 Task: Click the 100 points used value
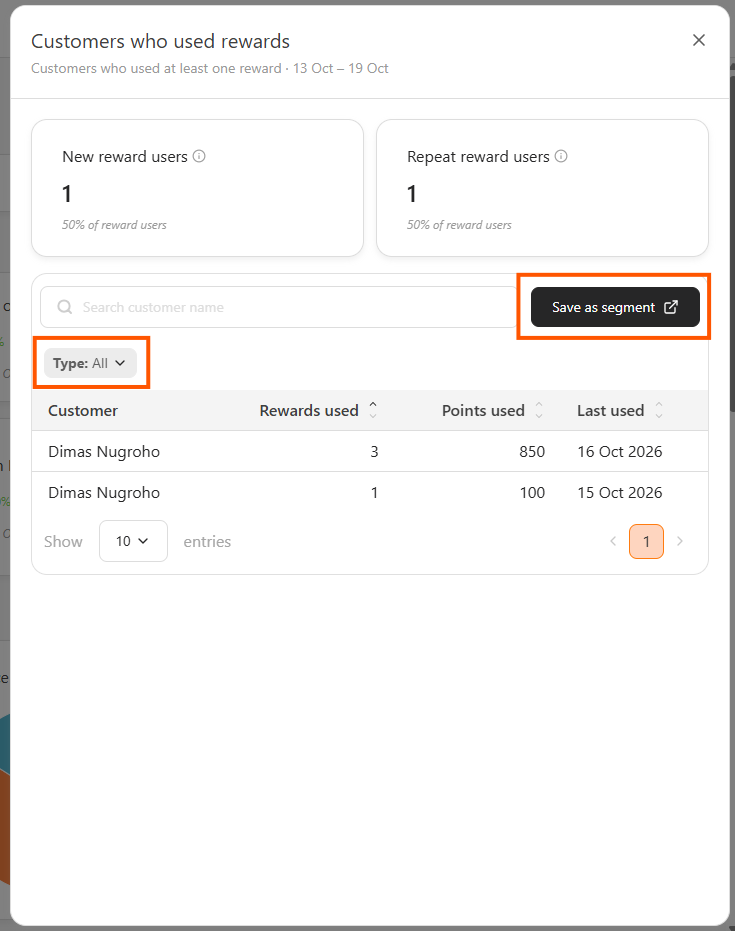coord(533,492)
